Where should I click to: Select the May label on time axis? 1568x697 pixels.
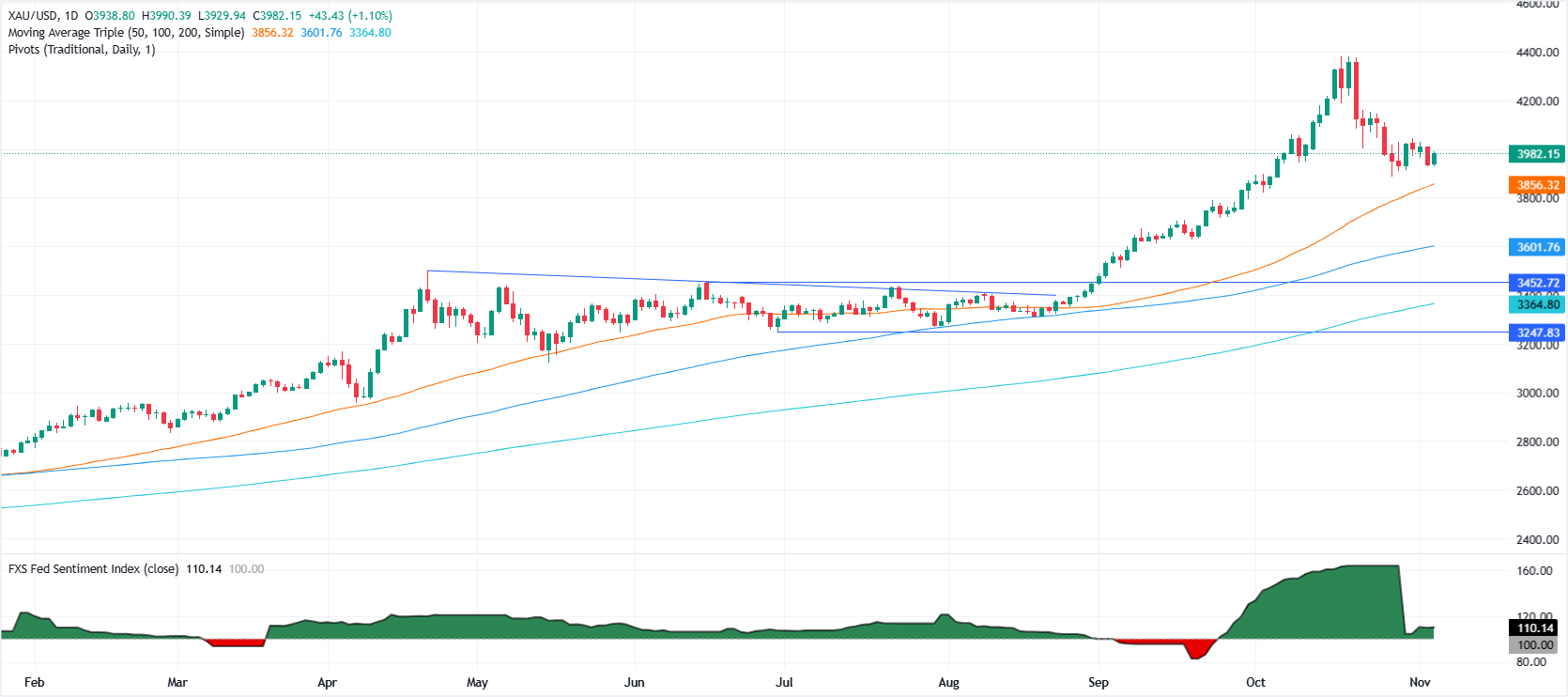tap(477, 682)
